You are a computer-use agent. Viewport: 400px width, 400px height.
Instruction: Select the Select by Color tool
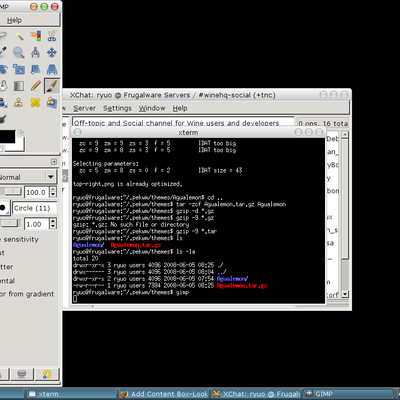(36, 35)
